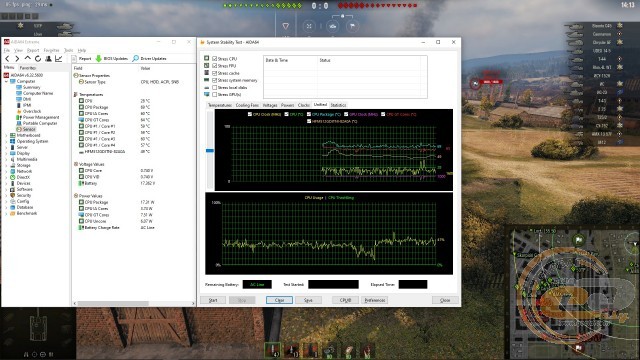
Task: Click the line graph toolbar icon
Action: pyautogui.click(x=58, y=59)
